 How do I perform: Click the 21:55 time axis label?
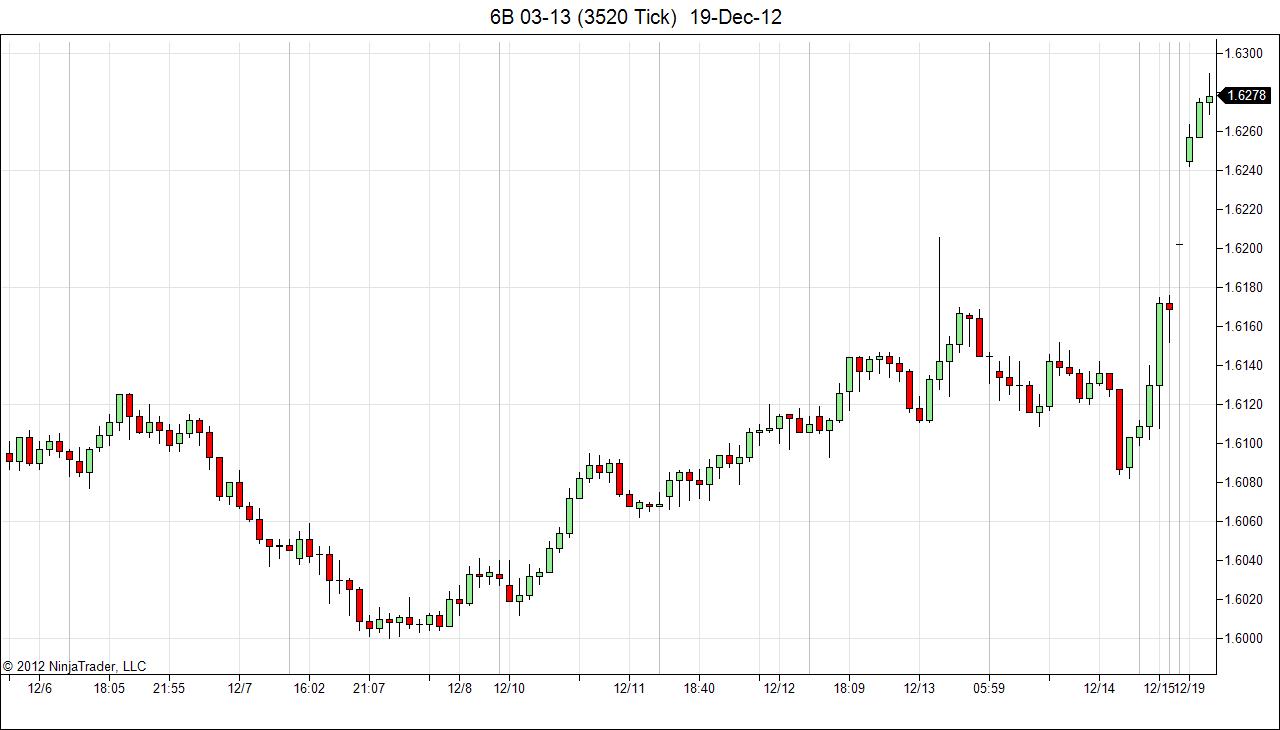[x=169, y=688]
